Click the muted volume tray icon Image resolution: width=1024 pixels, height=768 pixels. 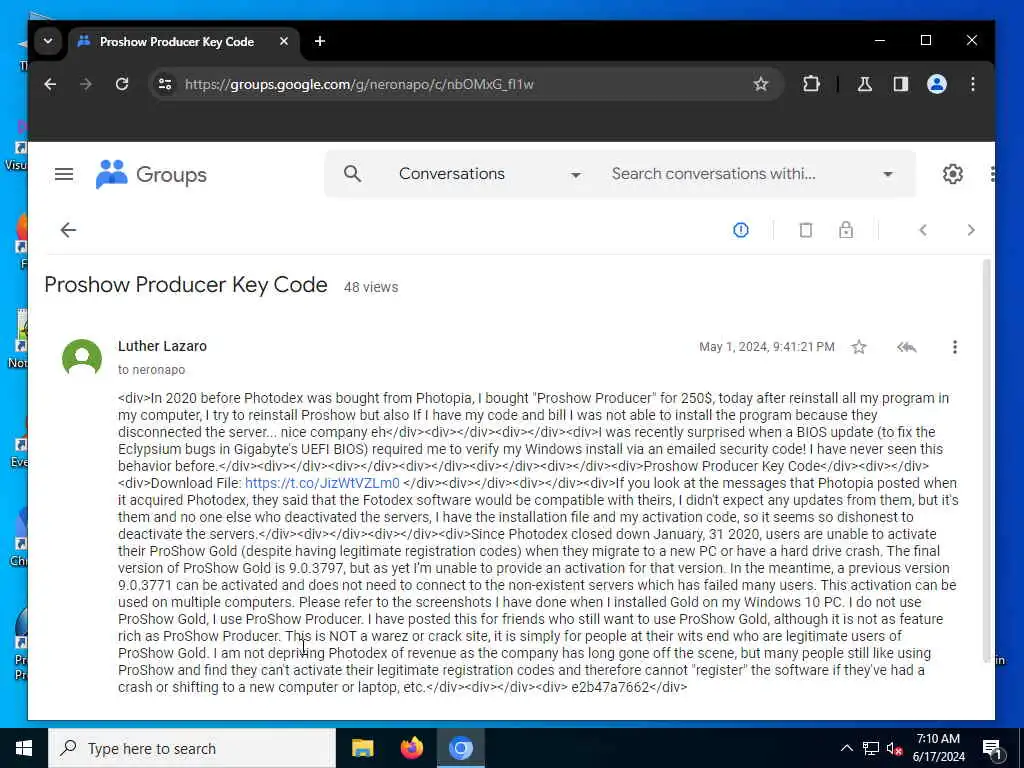tap(894, 748)
